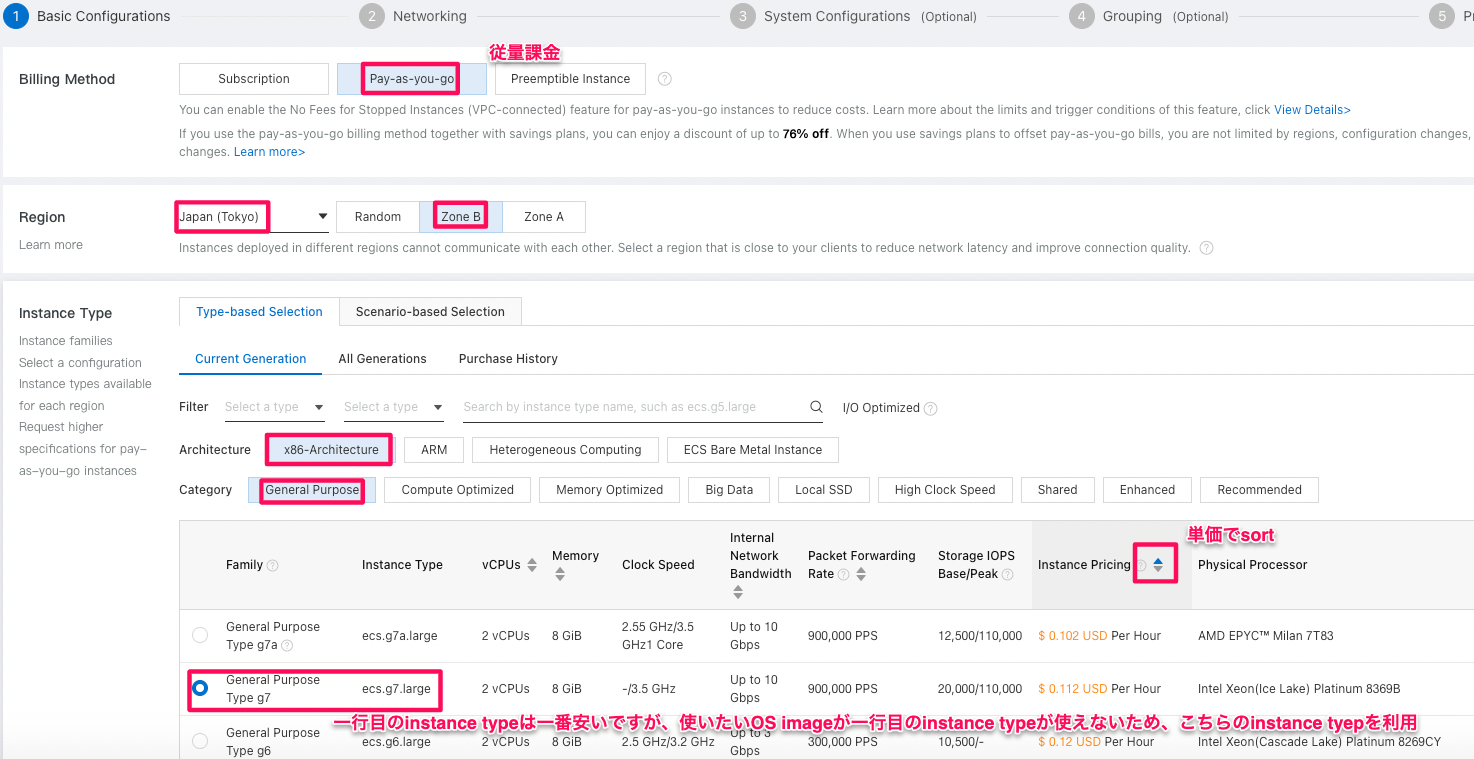Click help icon next to Type g7a
Viewport: 1474px width, 759px height.
[x=287, y=645]
